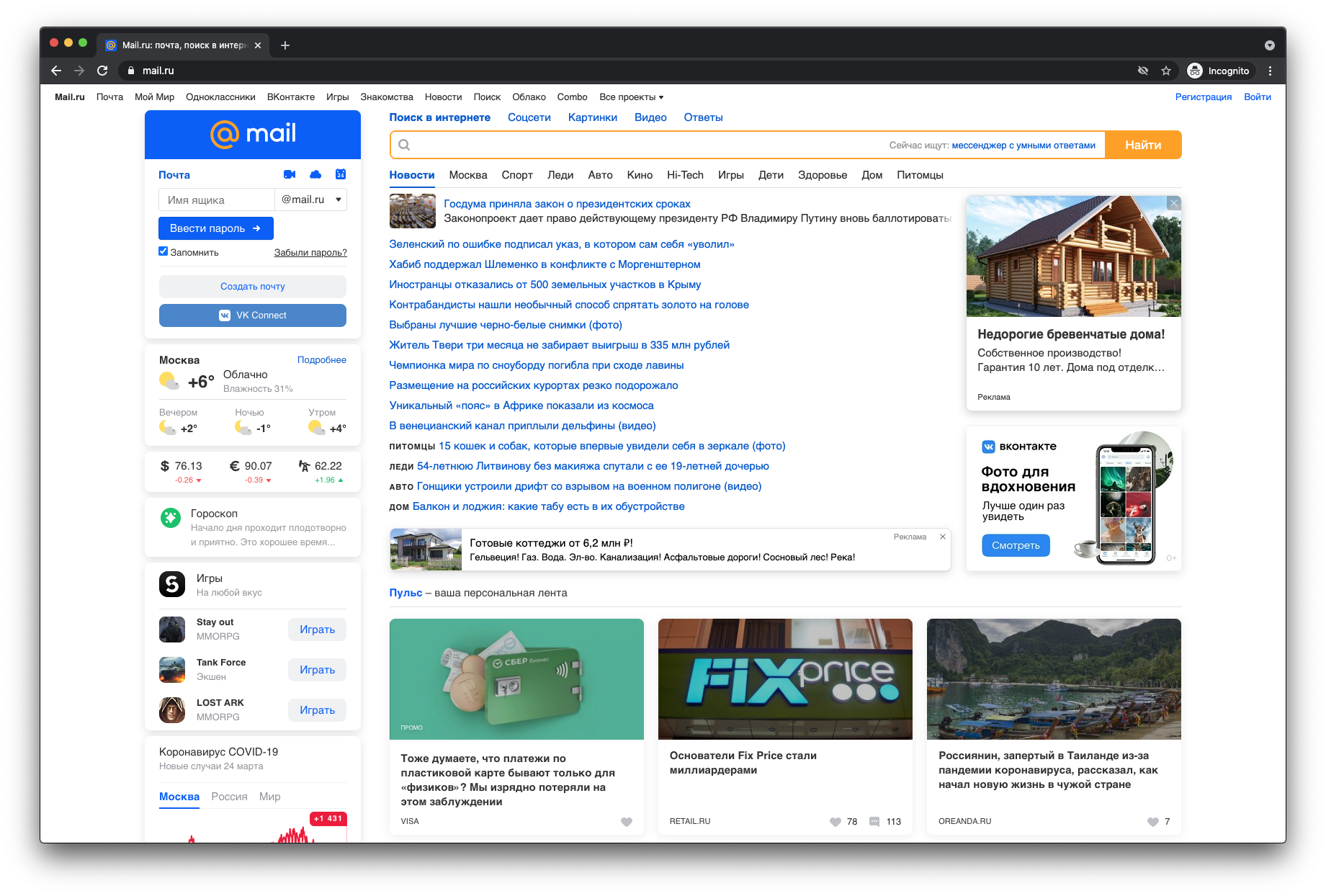
Task: Open the @mail.ru domain dropdown
Action: pos(310,200)
